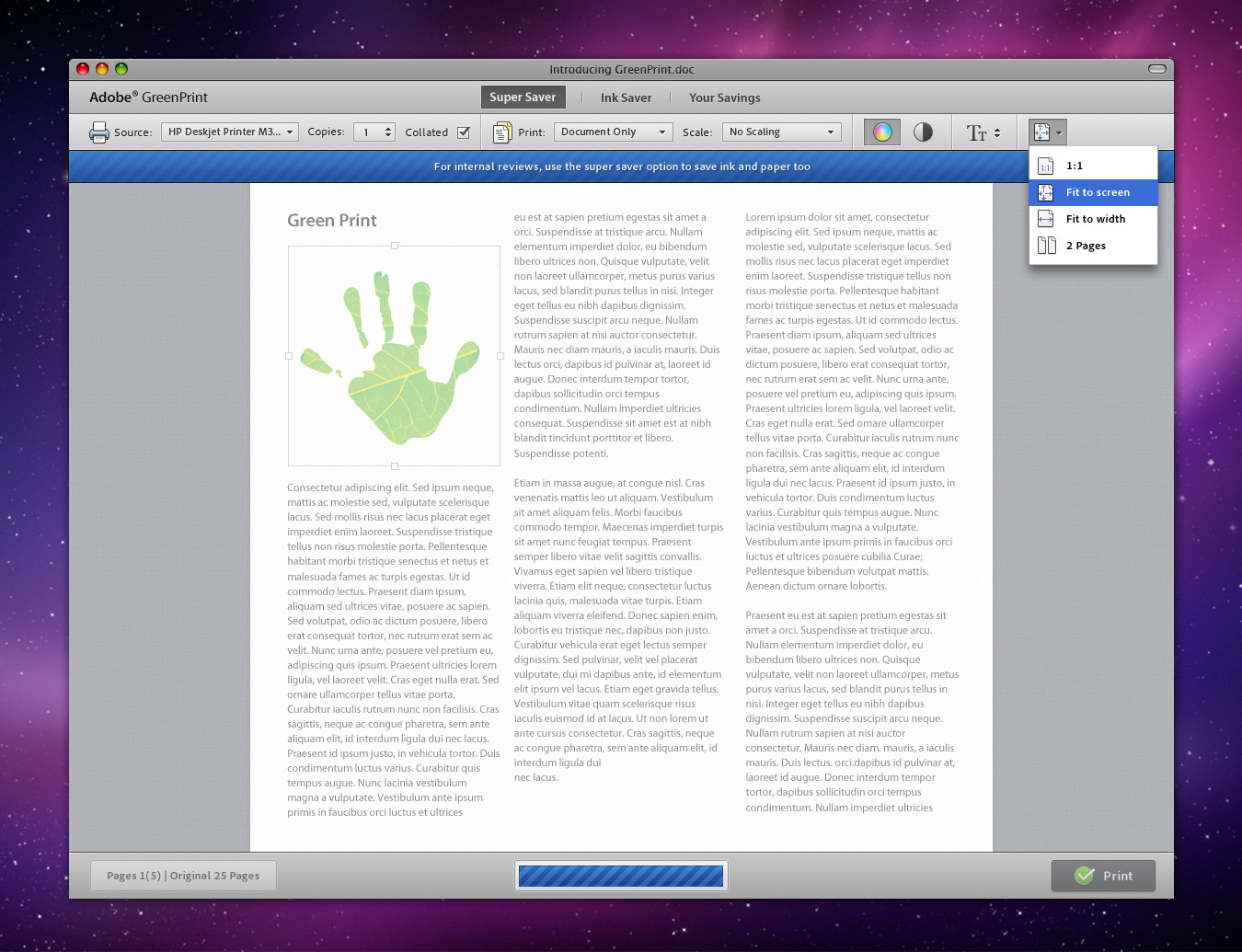Click the green checkmark on Print button
Image resolution: width=1242 pixels, height=952 pixels.
1085,875
